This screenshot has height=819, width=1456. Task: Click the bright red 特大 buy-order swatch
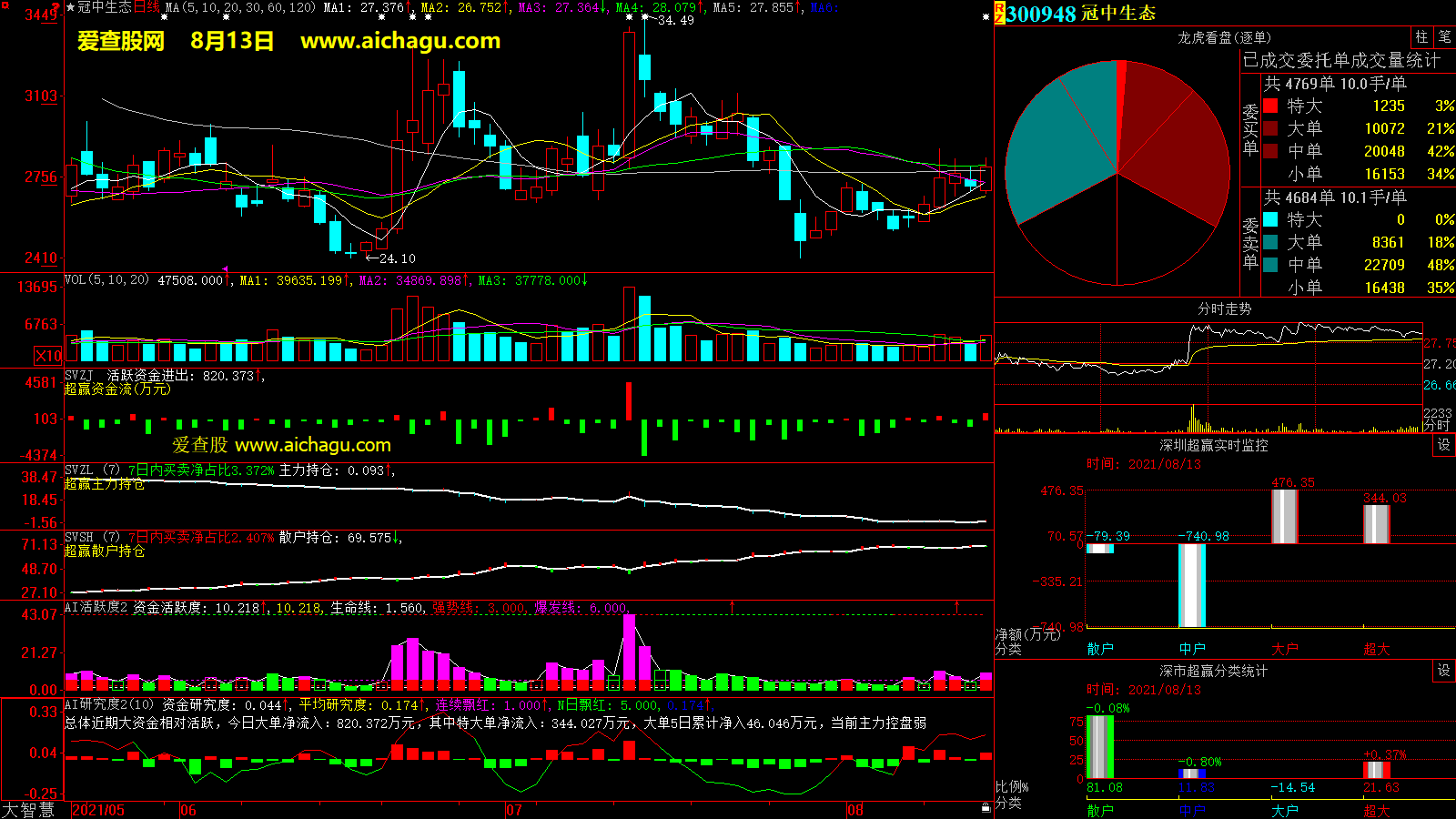pos(1270,106)
